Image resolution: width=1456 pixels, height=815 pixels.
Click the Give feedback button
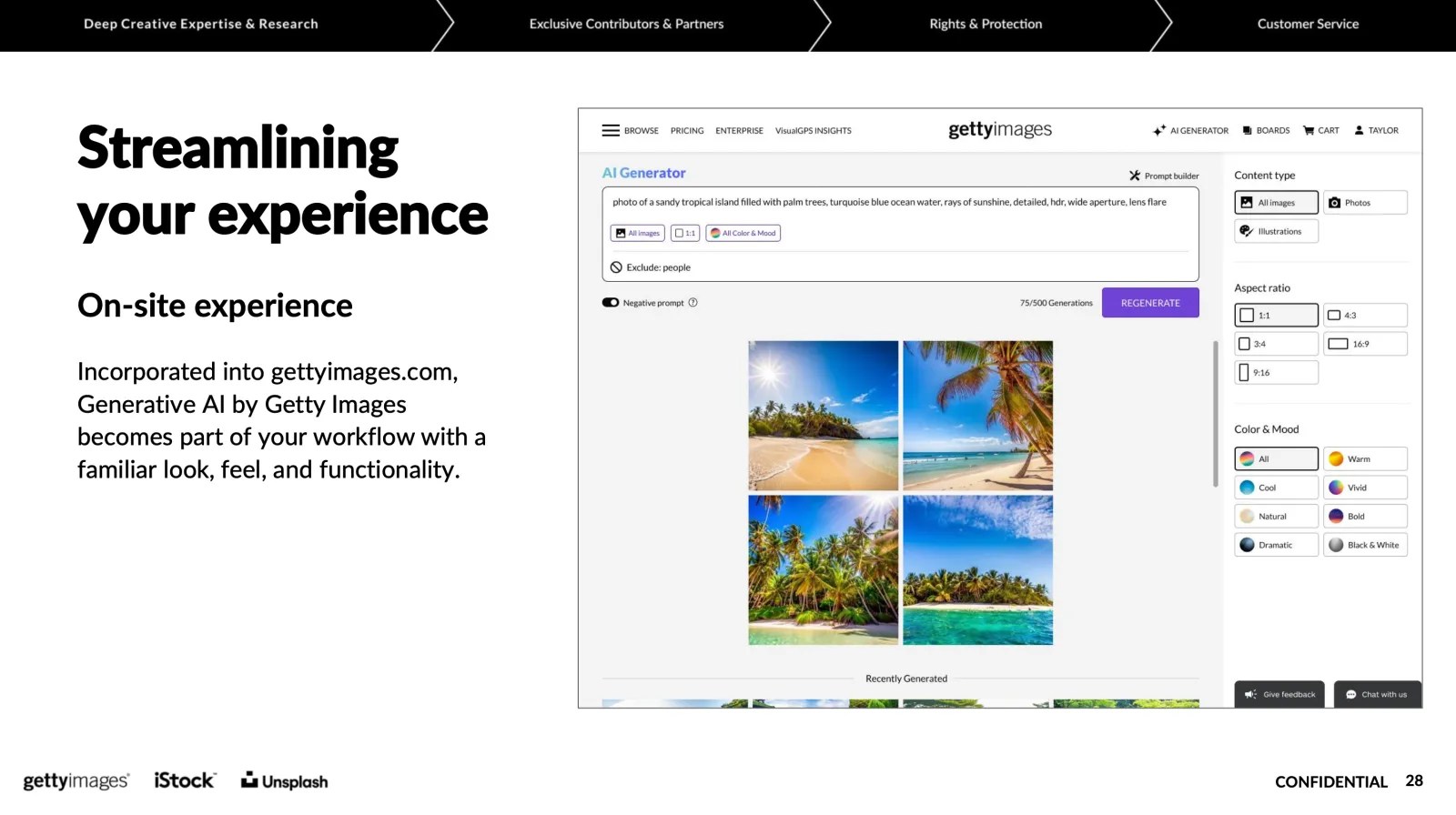[x=1279, y=694]
